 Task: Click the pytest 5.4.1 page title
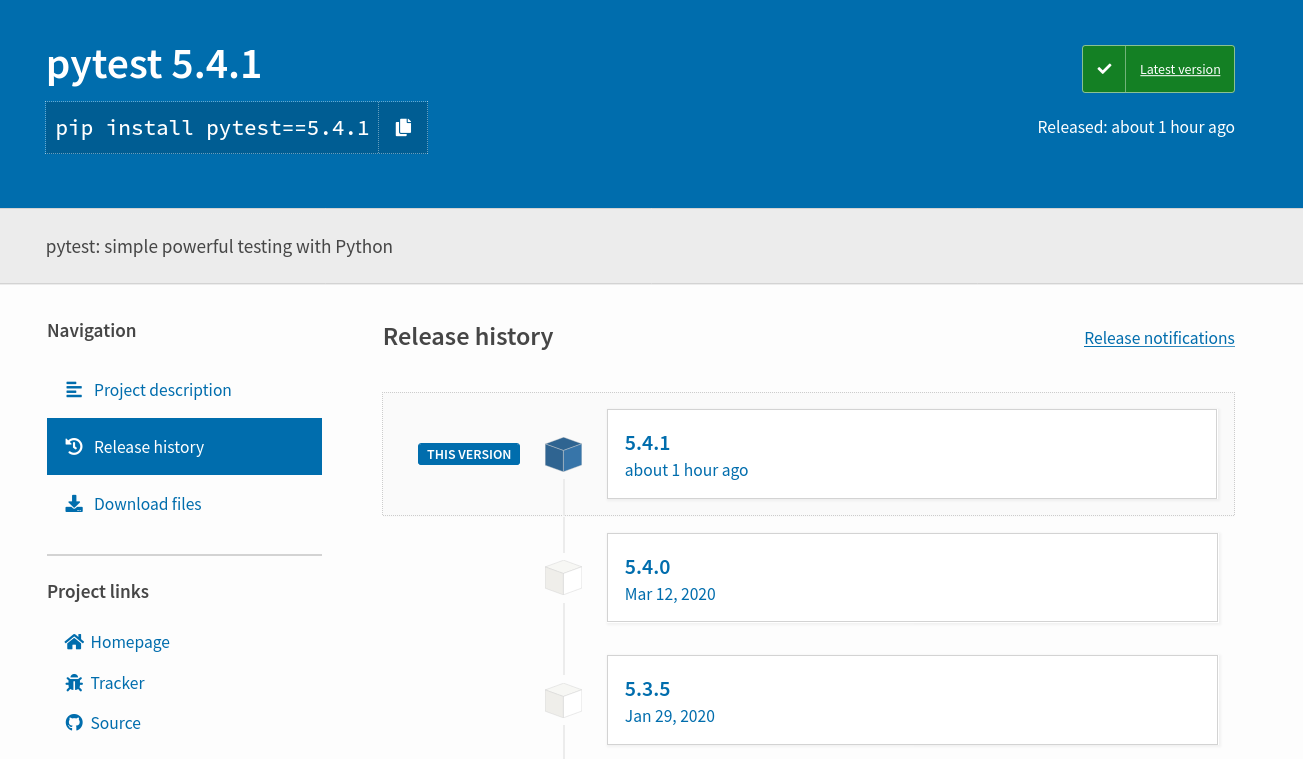click(x=154, y=65)
